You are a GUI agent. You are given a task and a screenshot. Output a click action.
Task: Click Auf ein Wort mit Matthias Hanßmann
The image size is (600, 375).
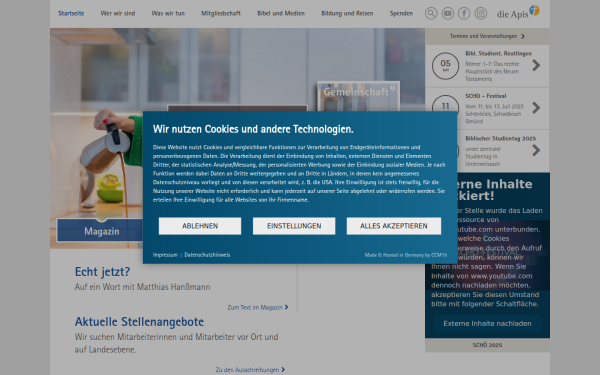click(142, 287)
